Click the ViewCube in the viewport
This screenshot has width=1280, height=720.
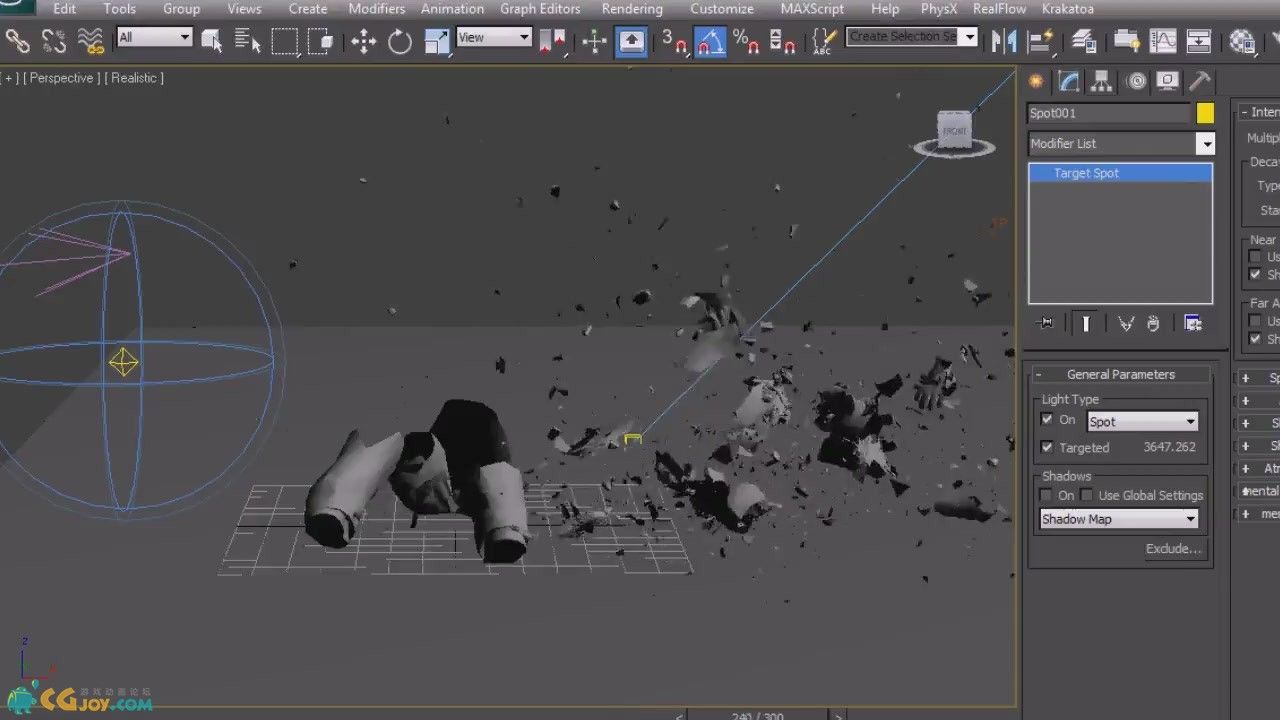coord(954,133)
